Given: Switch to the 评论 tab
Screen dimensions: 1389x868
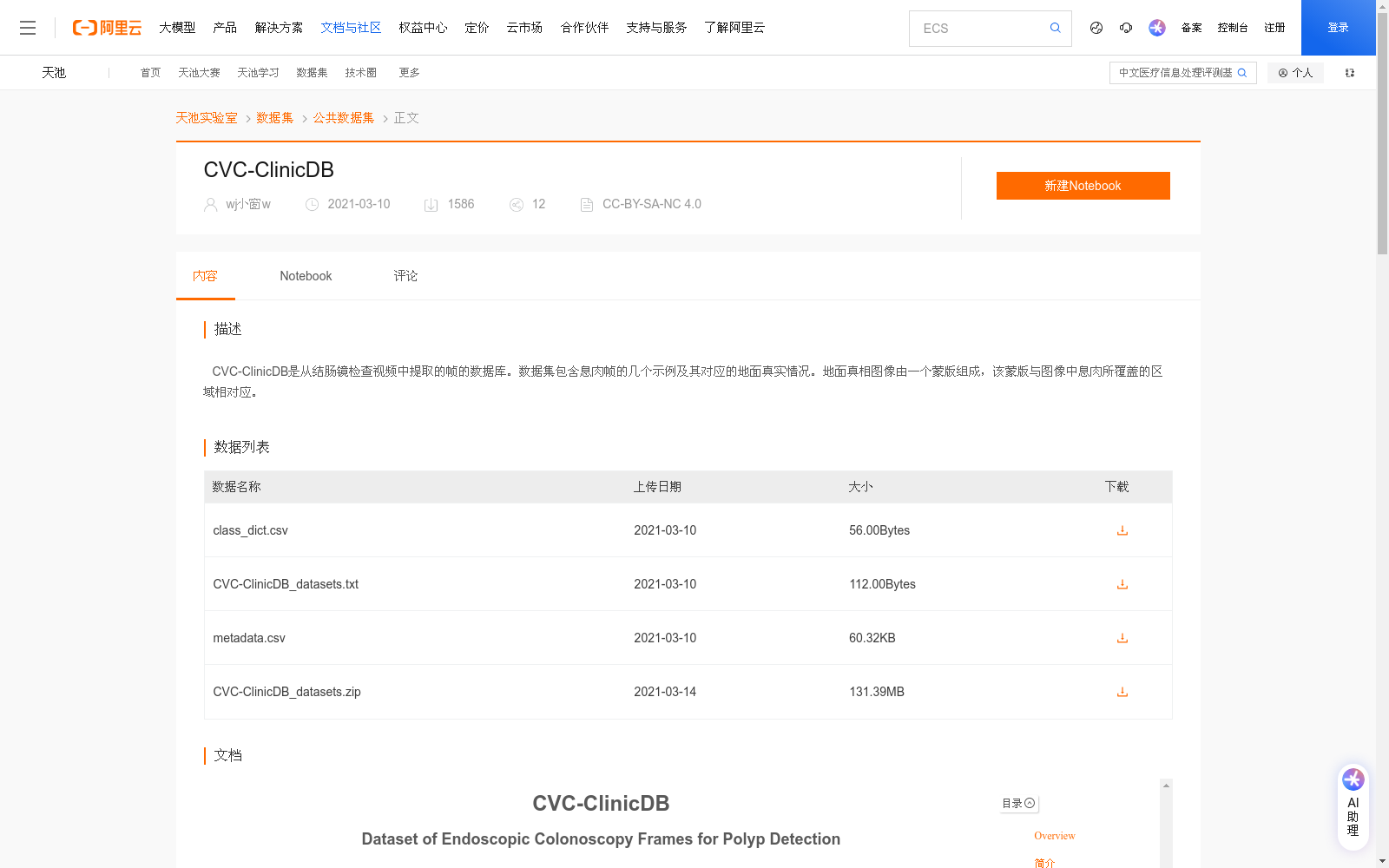Looking at the screenshot, I should (405, 276).
